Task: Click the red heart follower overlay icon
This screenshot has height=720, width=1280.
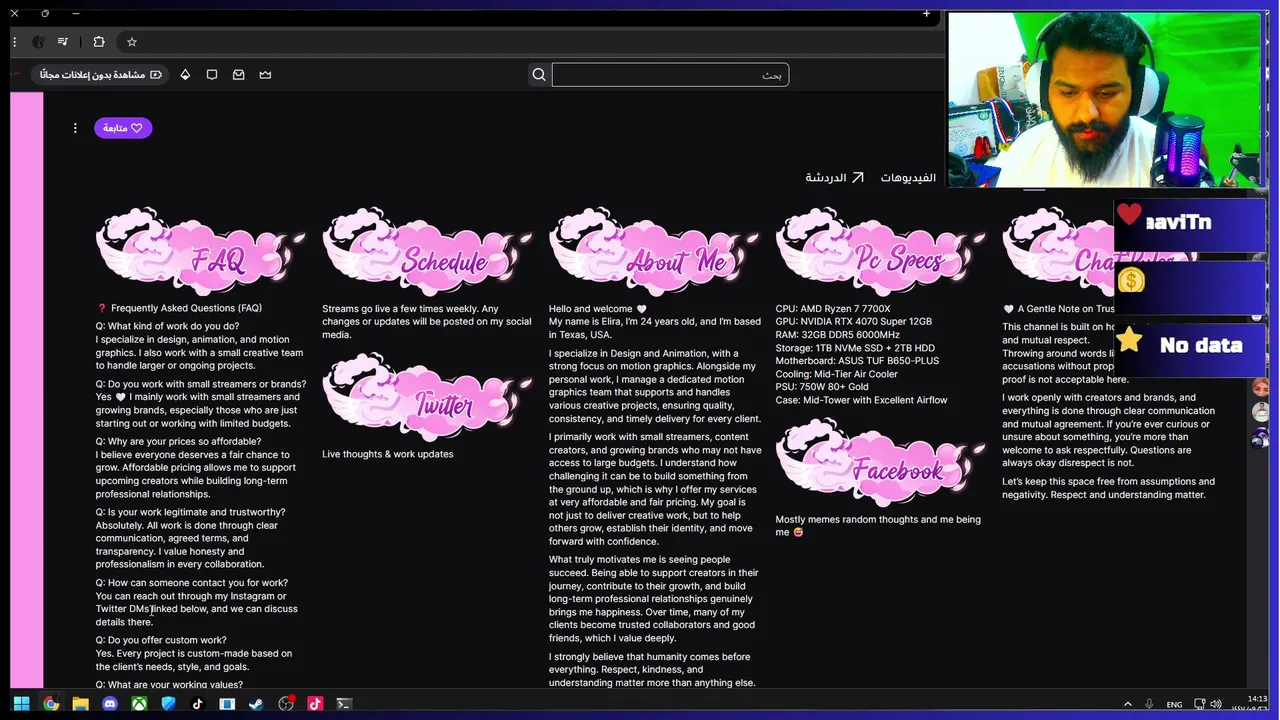Action: (x=1129, y=215)
